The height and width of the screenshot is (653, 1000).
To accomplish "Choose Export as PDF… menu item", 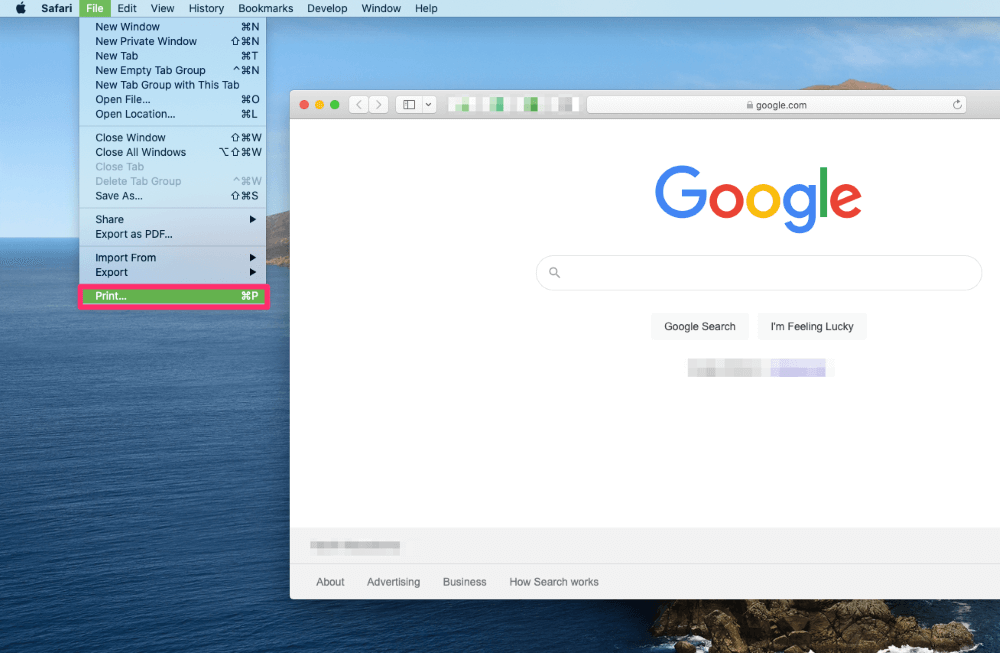I will click(x=173, y=234).
